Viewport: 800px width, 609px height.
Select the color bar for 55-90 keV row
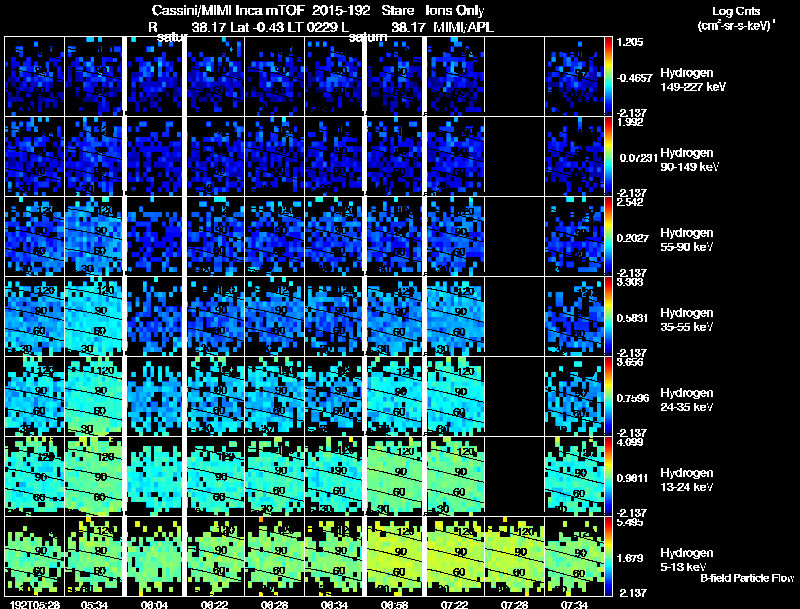tap(608, 237)
